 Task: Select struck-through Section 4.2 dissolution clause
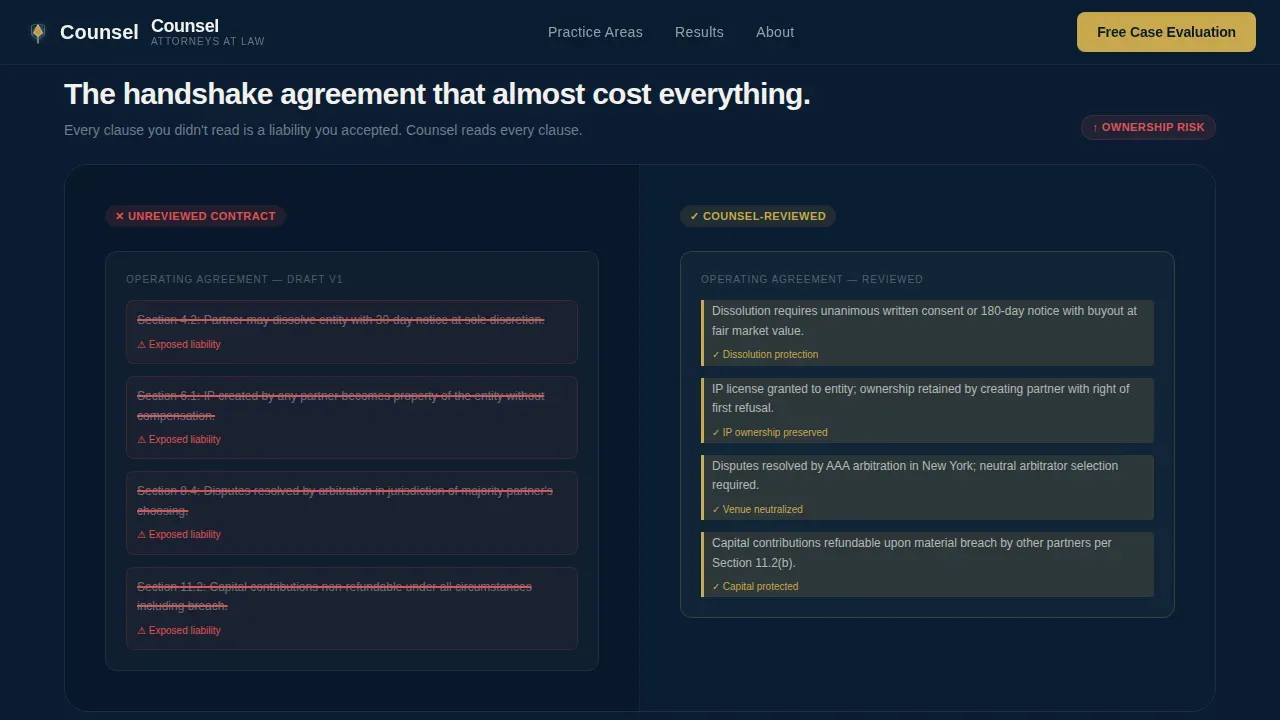tap(340, 320)
